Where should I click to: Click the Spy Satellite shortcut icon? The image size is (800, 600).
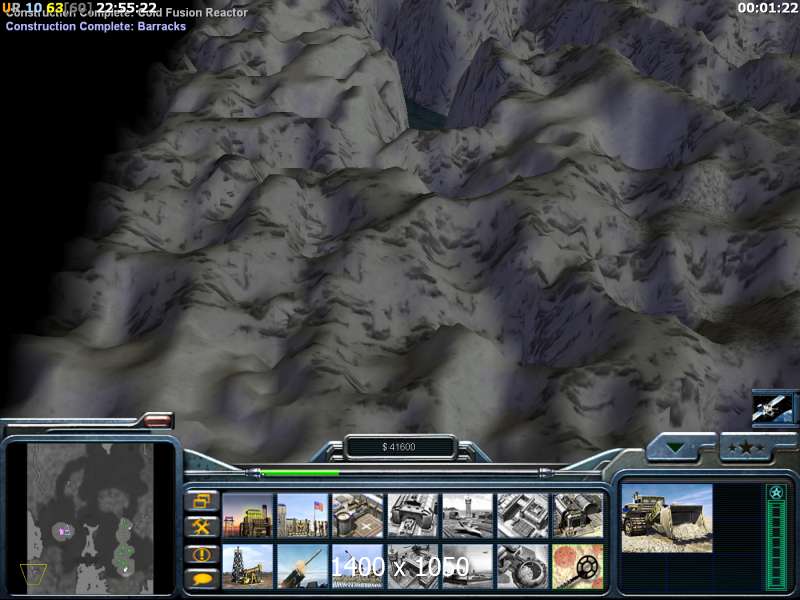pyautogui.click(x=773, y=407)
